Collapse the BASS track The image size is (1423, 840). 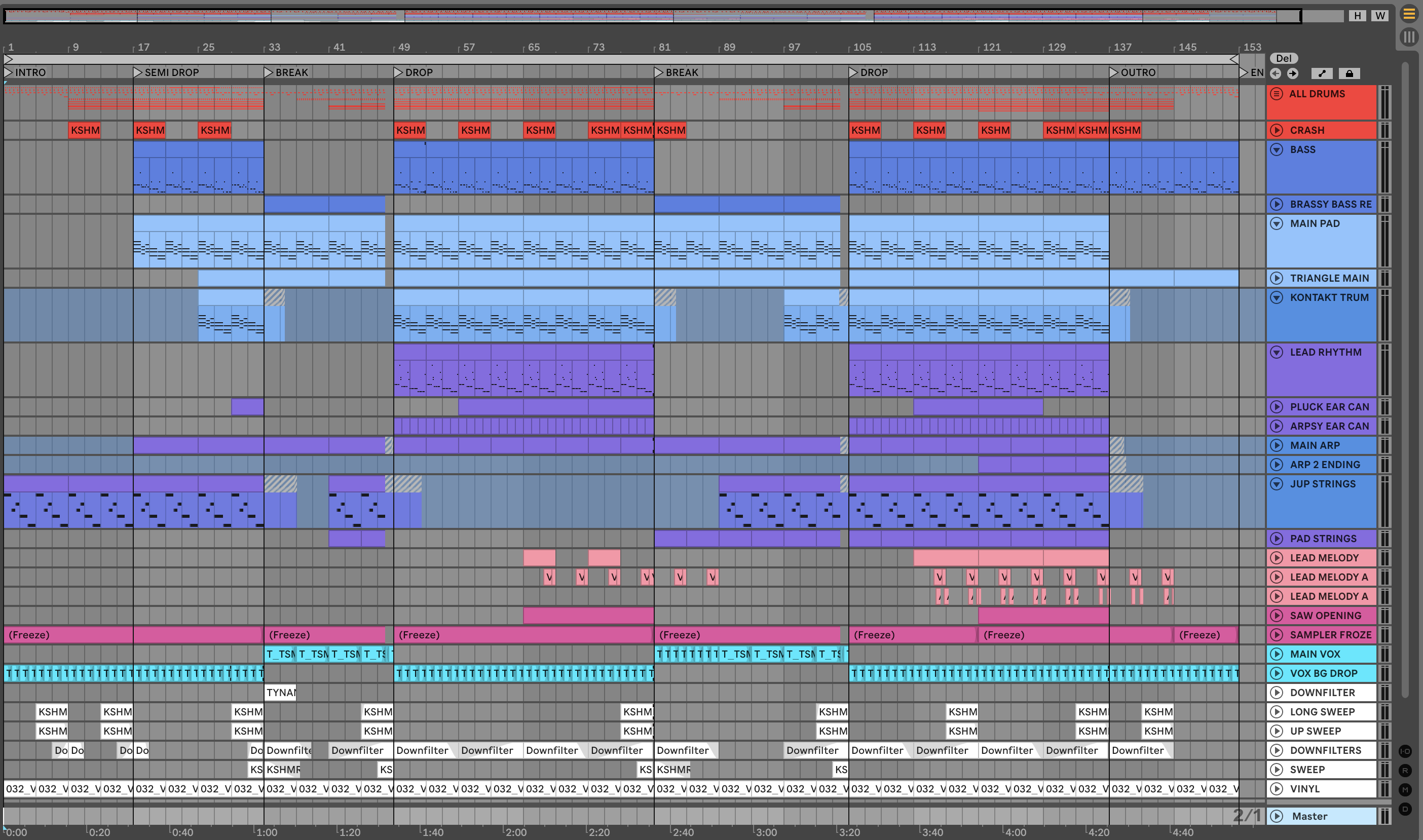click(x=1277, y=149)
